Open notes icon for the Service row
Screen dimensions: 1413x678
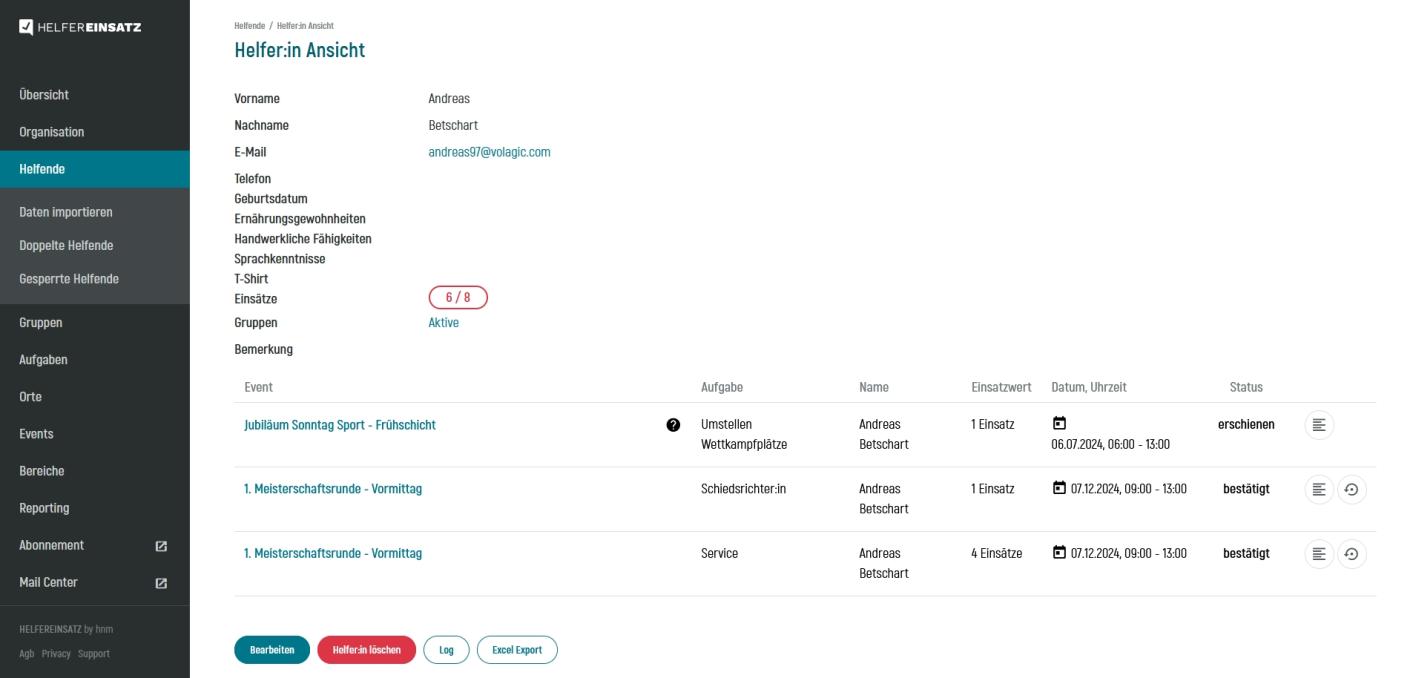pyautogui.click(x=1319, y=553)
